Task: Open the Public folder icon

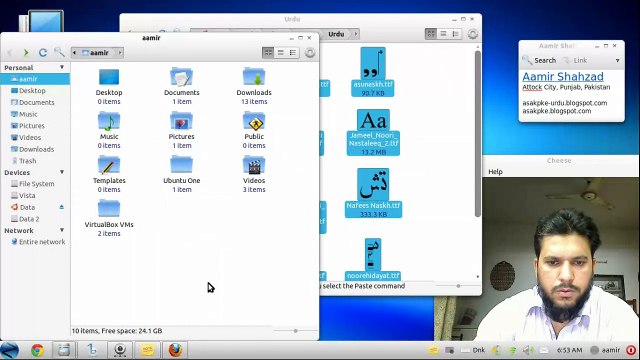Action: 253,121
